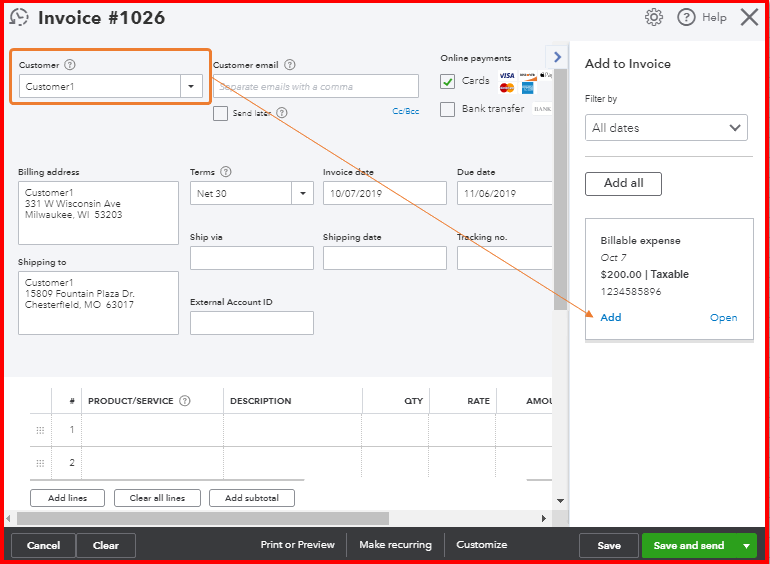Click Clear all lines button
Viewport: 770px width, 564px height.
click(157, 498)
